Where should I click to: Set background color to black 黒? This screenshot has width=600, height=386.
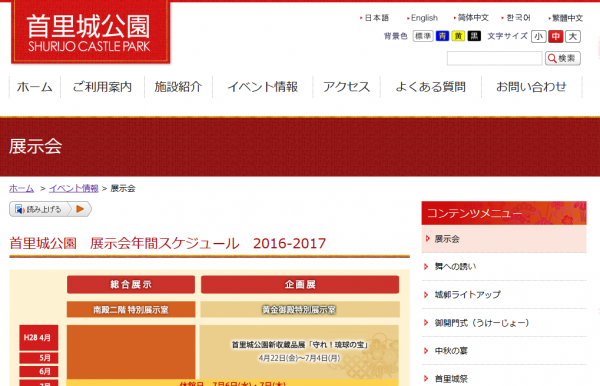(474, 36)
